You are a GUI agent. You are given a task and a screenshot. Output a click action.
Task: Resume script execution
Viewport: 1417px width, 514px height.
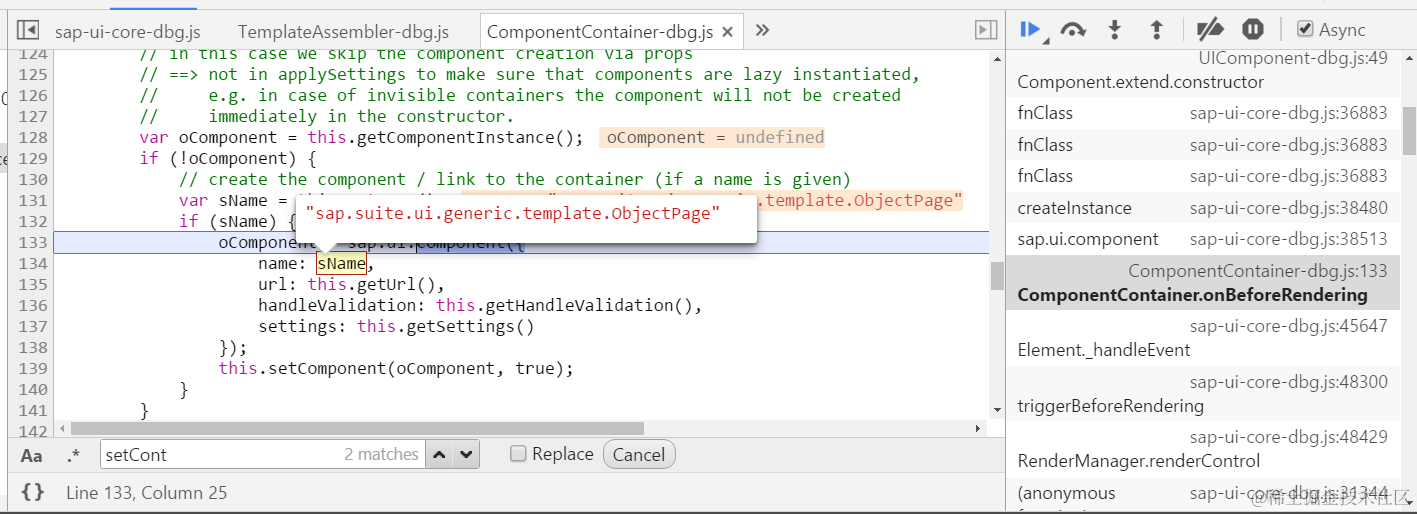(x=1029, y=29)
